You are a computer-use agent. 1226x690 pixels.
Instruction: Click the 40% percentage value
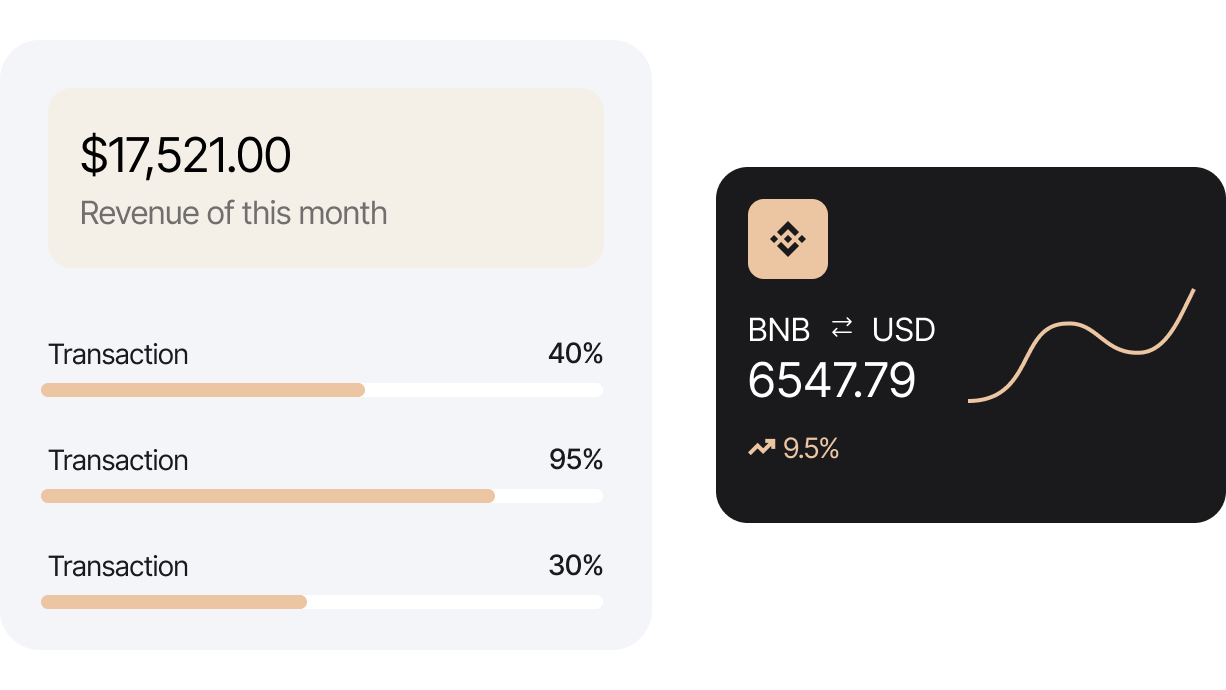575,354
